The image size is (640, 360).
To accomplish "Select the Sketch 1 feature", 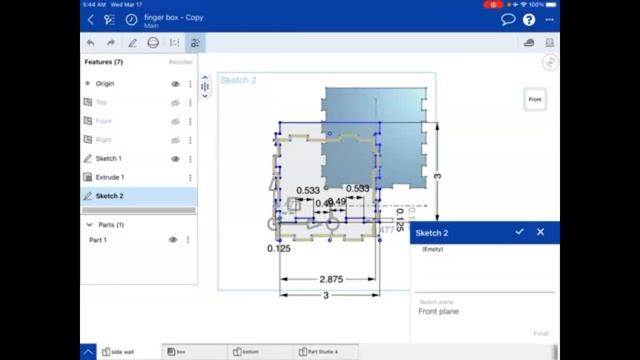I will tap(139, 159).
